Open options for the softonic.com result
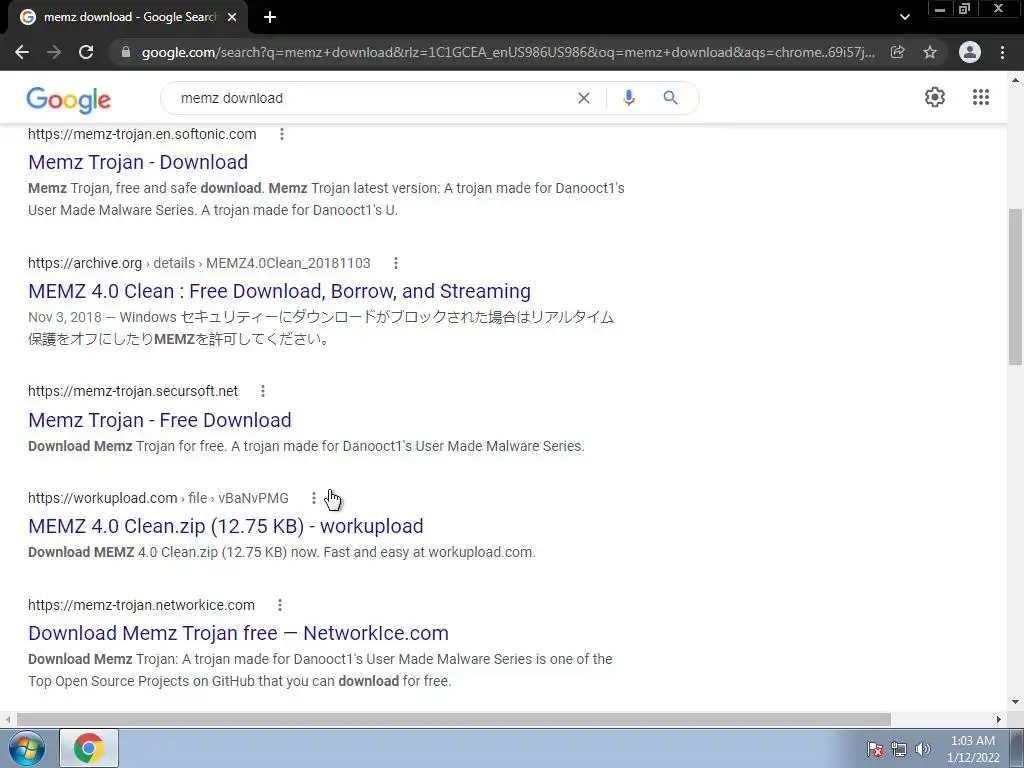The height and width of the screenshot is (768, 1024). coord(281,134)
